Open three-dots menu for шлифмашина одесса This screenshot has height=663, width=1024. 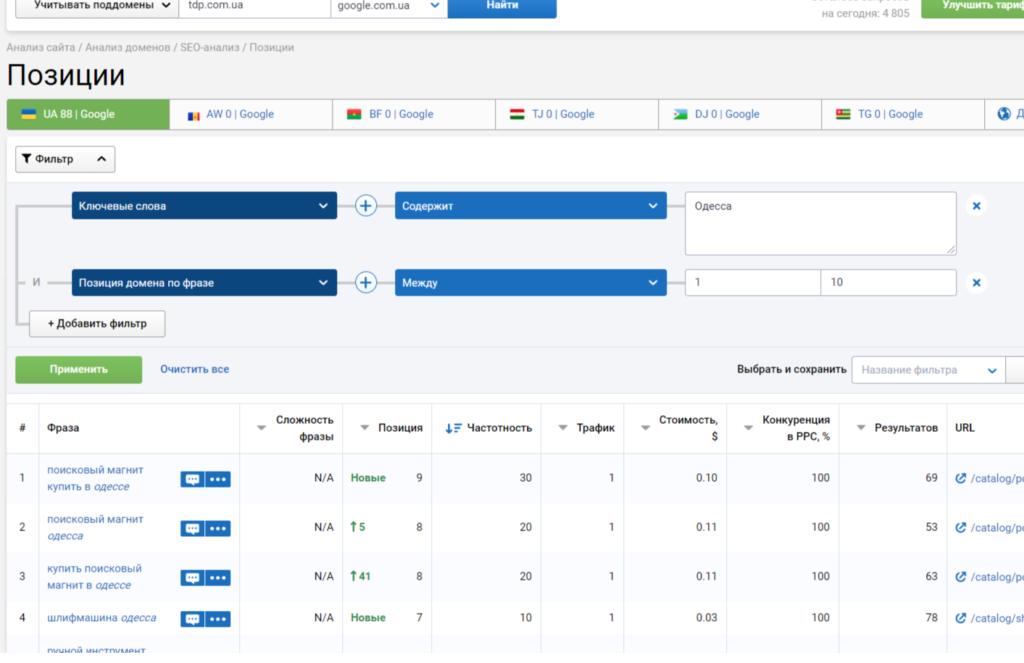[218, 619]
